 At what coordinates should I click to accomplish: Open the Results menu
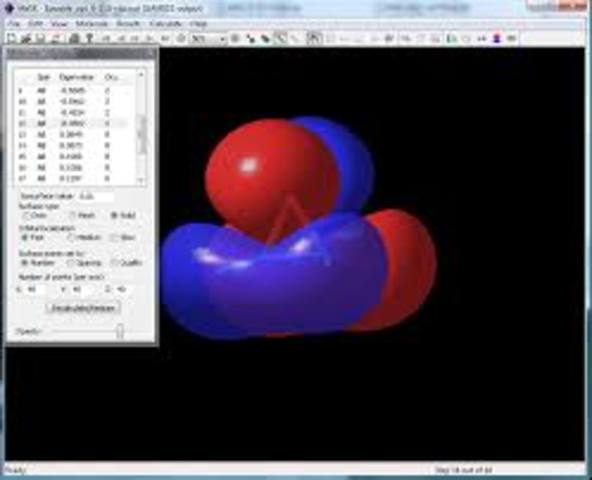point(128,24)
